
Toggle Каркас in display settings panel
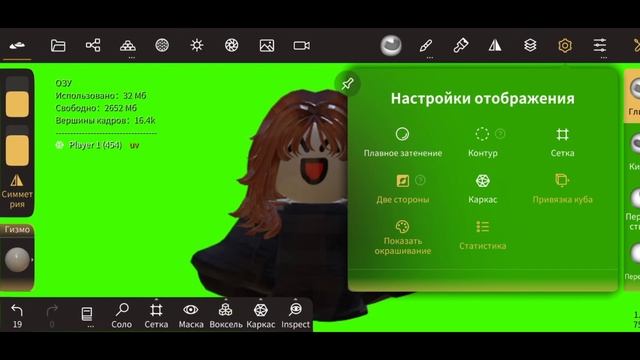click(x=482, y=188)
